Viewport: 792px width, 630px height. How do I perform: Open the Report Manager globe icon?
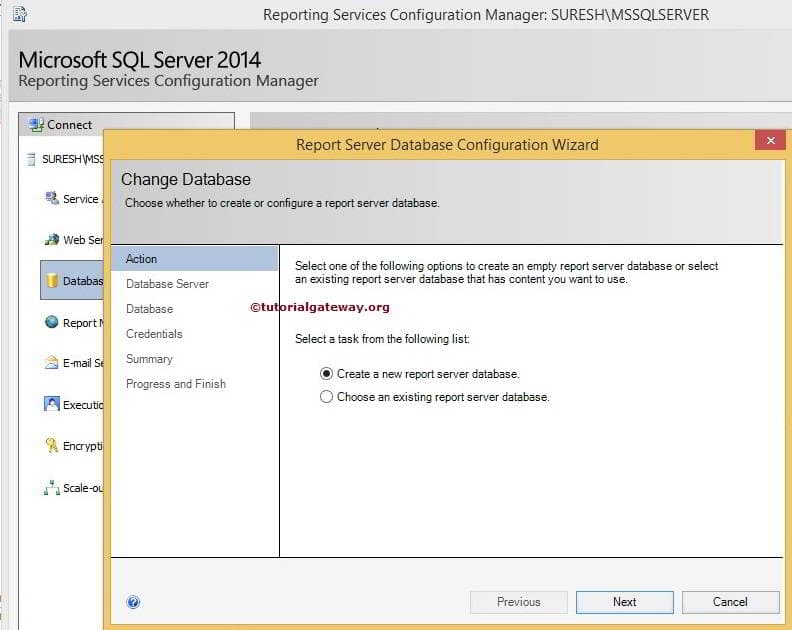[x=52, y=322]
